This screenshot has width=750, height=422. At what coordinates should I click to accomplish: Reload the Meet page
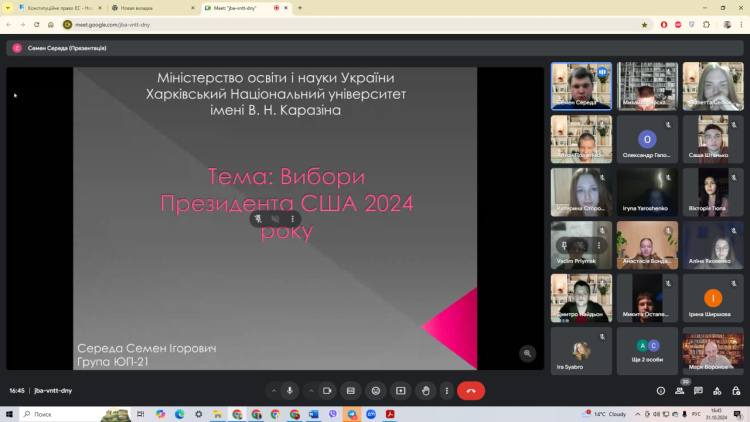click(36, 25)
